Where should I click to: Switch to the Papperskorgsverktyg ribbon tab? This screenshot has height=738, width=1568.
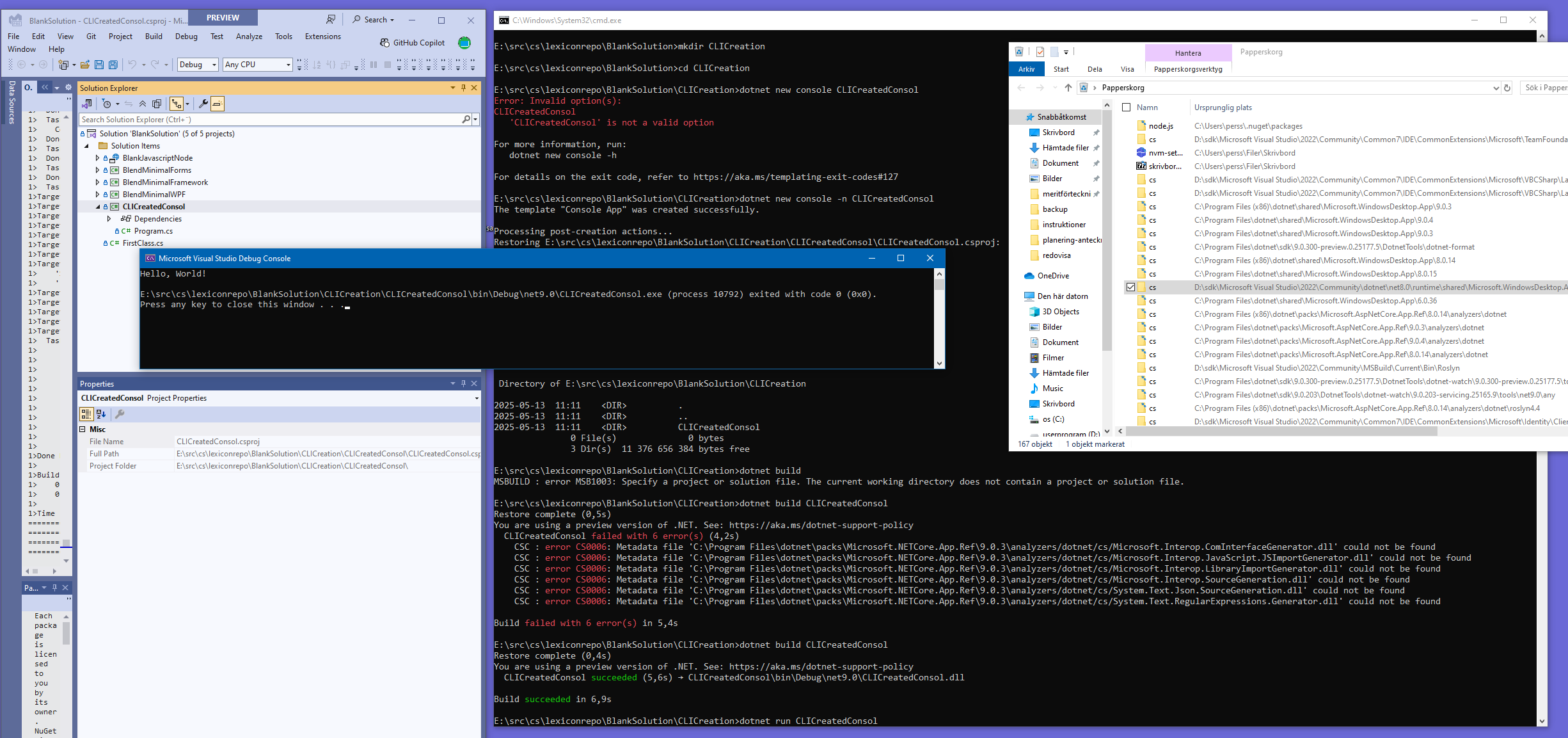tap(1187, 69)
